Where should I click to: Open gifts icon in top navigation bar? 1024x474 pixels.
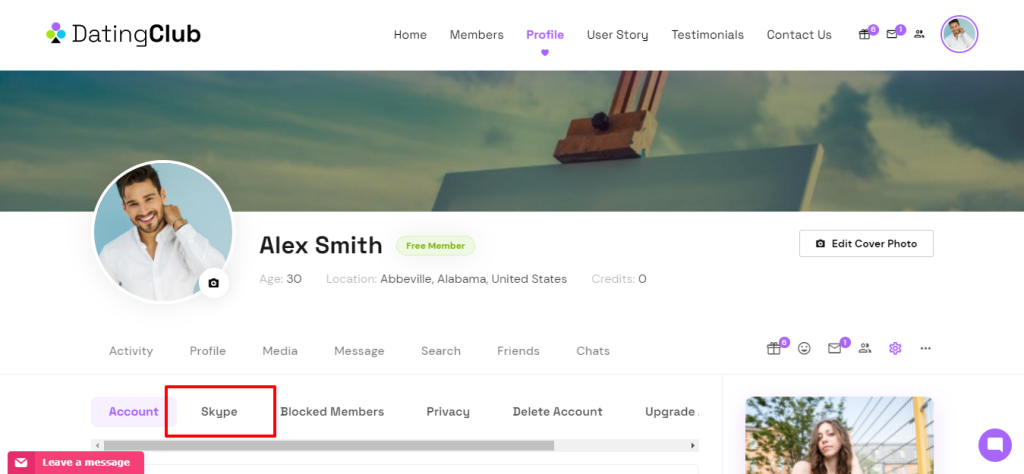pyautogui.click(x=865, y=35)
